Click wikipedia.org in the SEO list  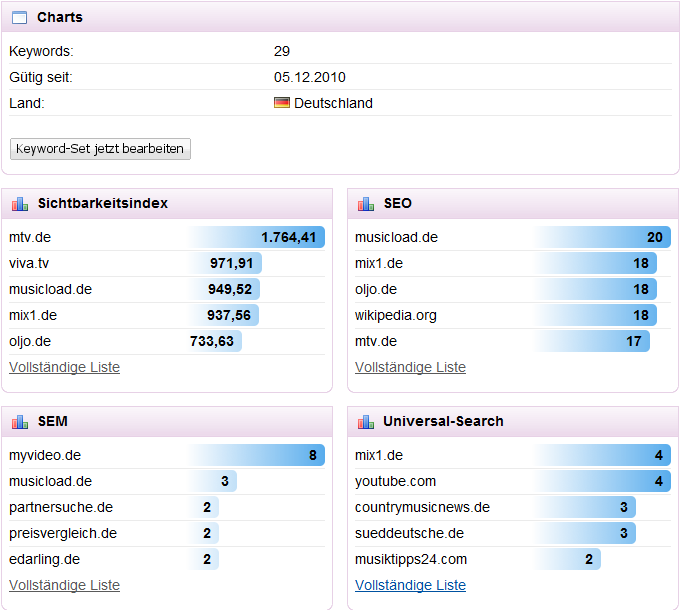tap(396, 315)
